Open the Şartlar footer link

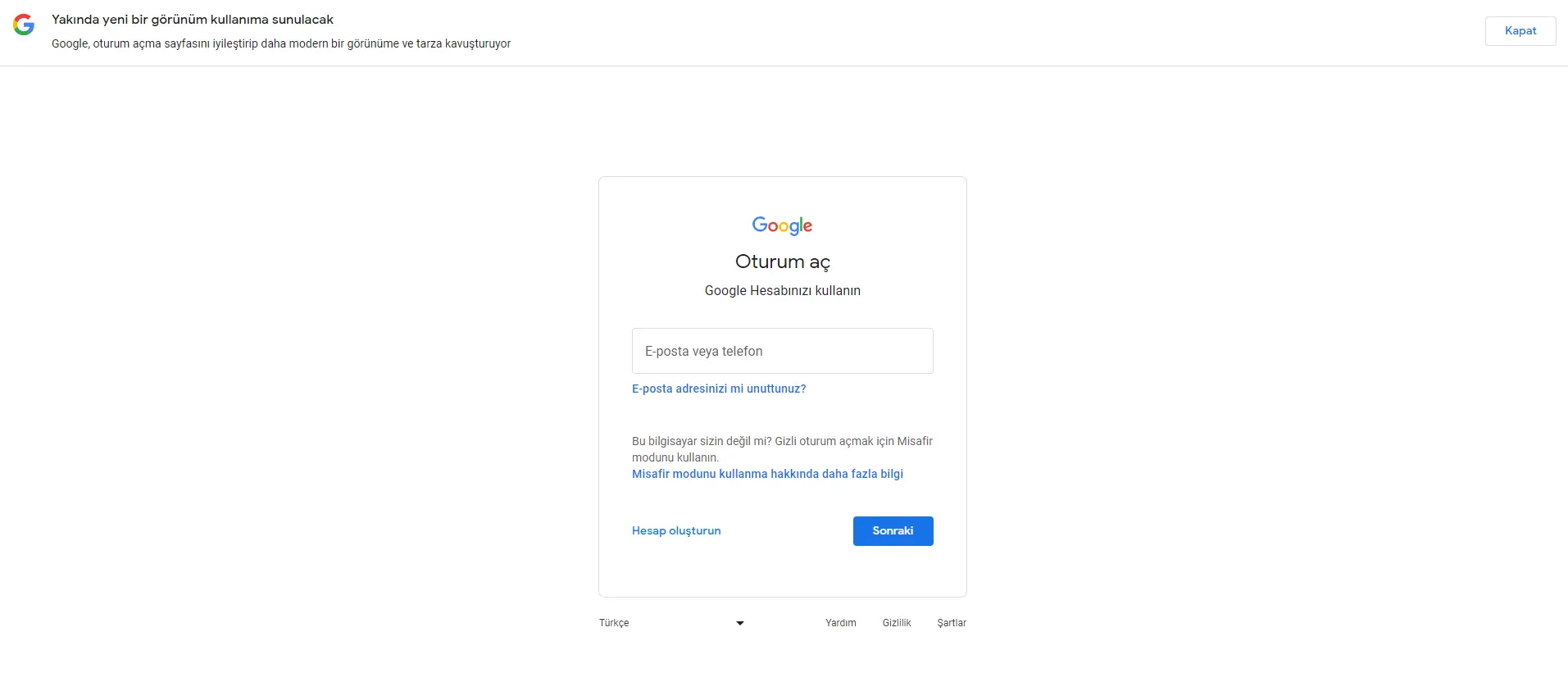952,623
